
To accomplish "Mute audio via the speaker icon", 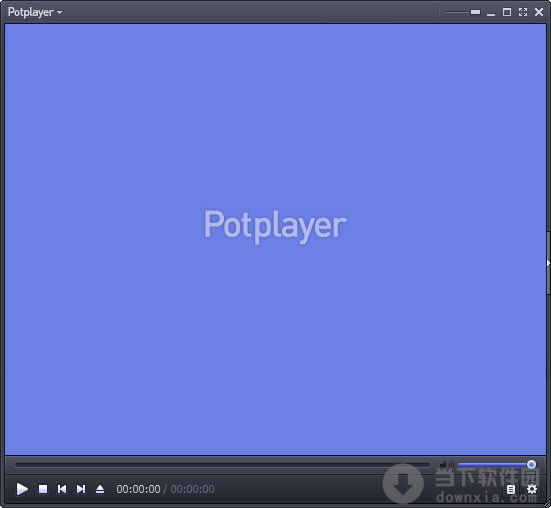I will pyautogui.click(x=447, y=465).
